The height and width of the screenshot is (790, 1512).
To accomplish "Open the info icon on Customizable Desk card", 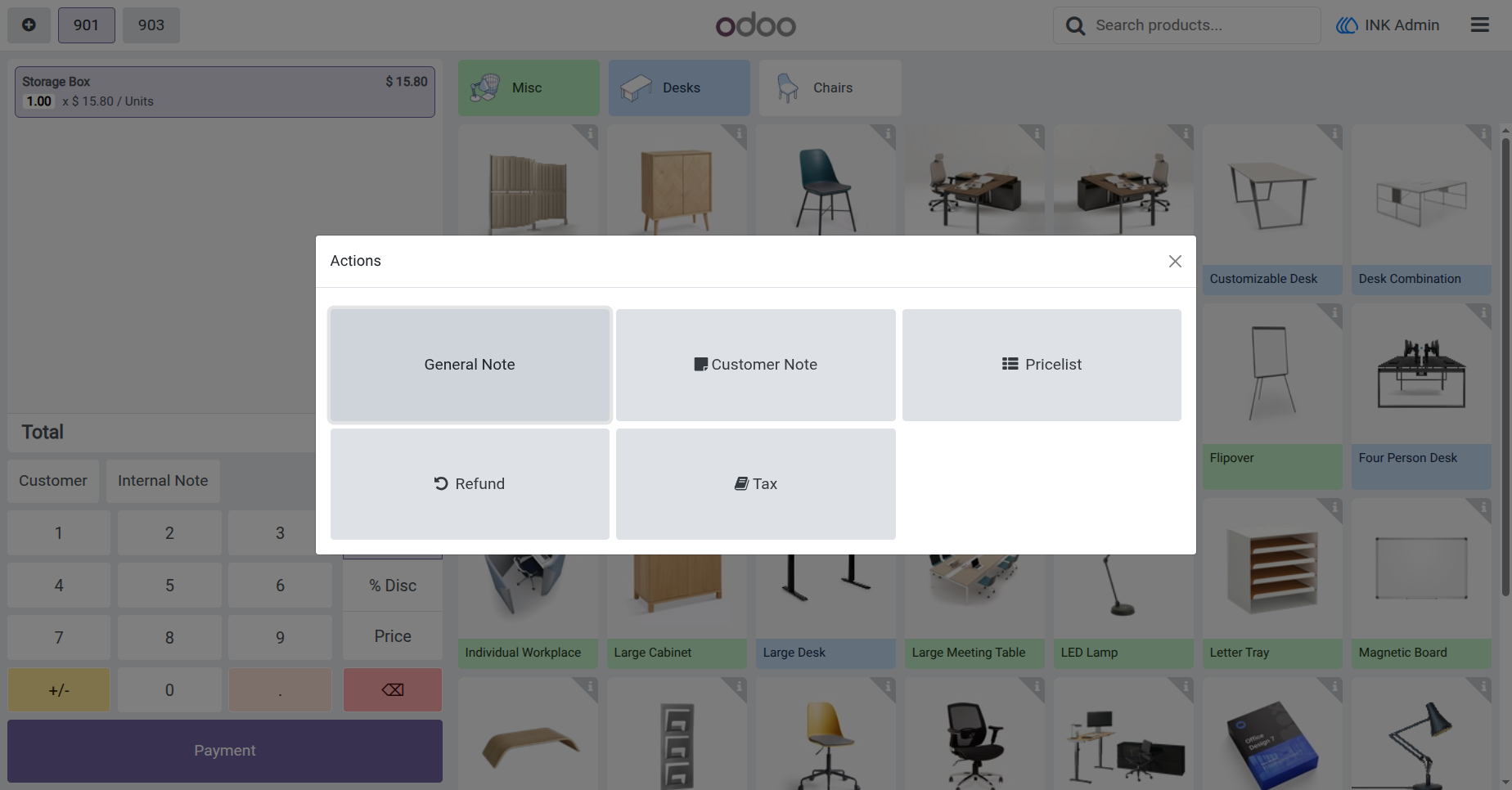I will pyautogui.click(x=1334, y=134).
